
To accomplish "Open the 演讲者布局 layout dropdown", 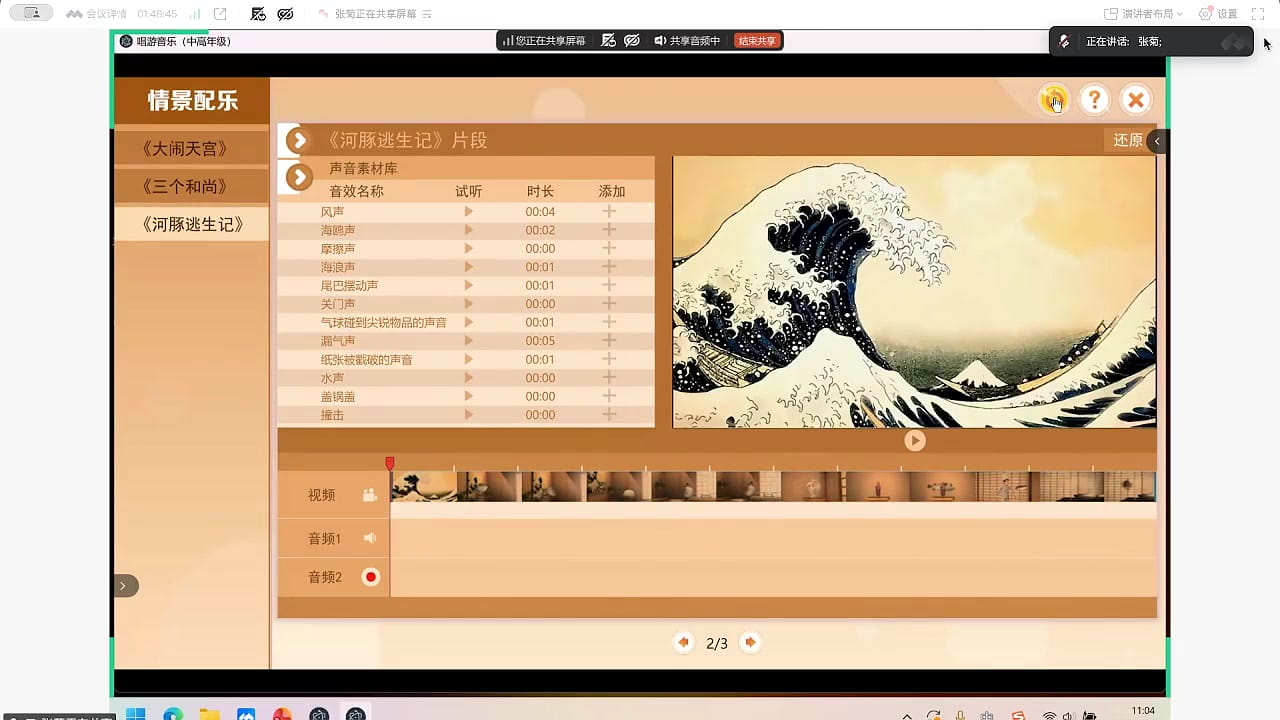I will pos(1143,14).
